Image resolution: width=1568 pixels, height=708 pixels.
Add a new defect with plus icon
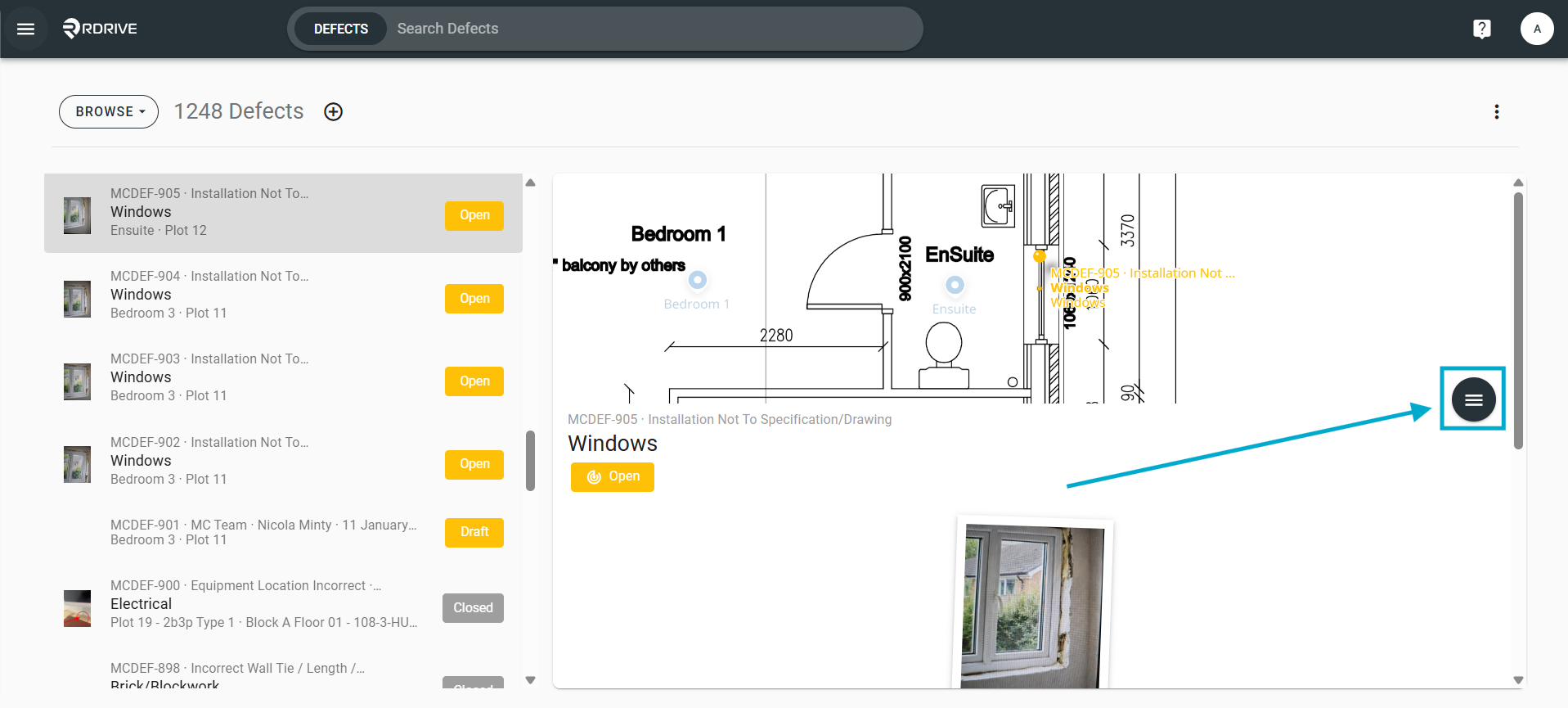coord(333,111)
